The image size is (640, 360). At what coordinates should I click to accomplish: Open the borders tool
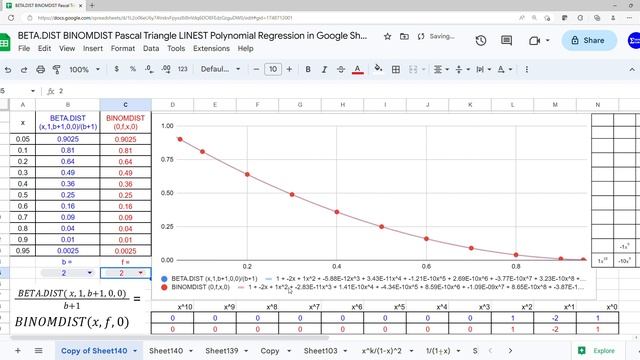coord(396,69)
